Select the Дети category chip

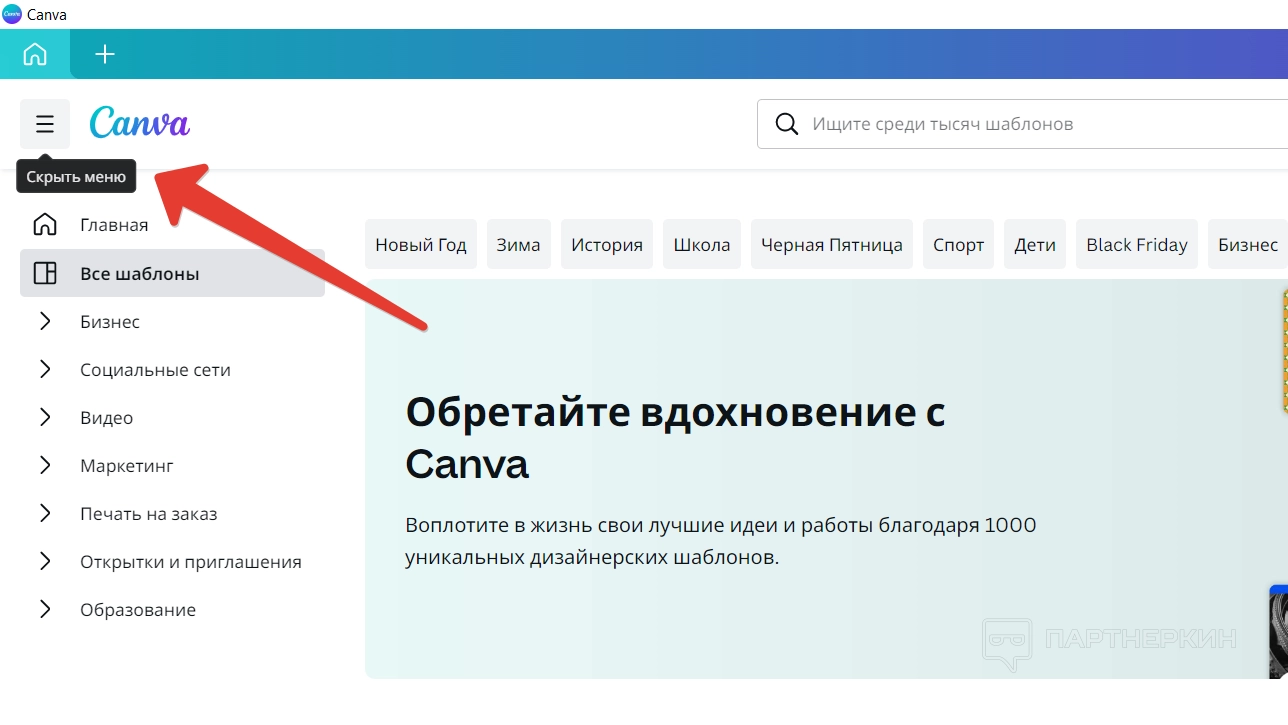click(1035, 245)
